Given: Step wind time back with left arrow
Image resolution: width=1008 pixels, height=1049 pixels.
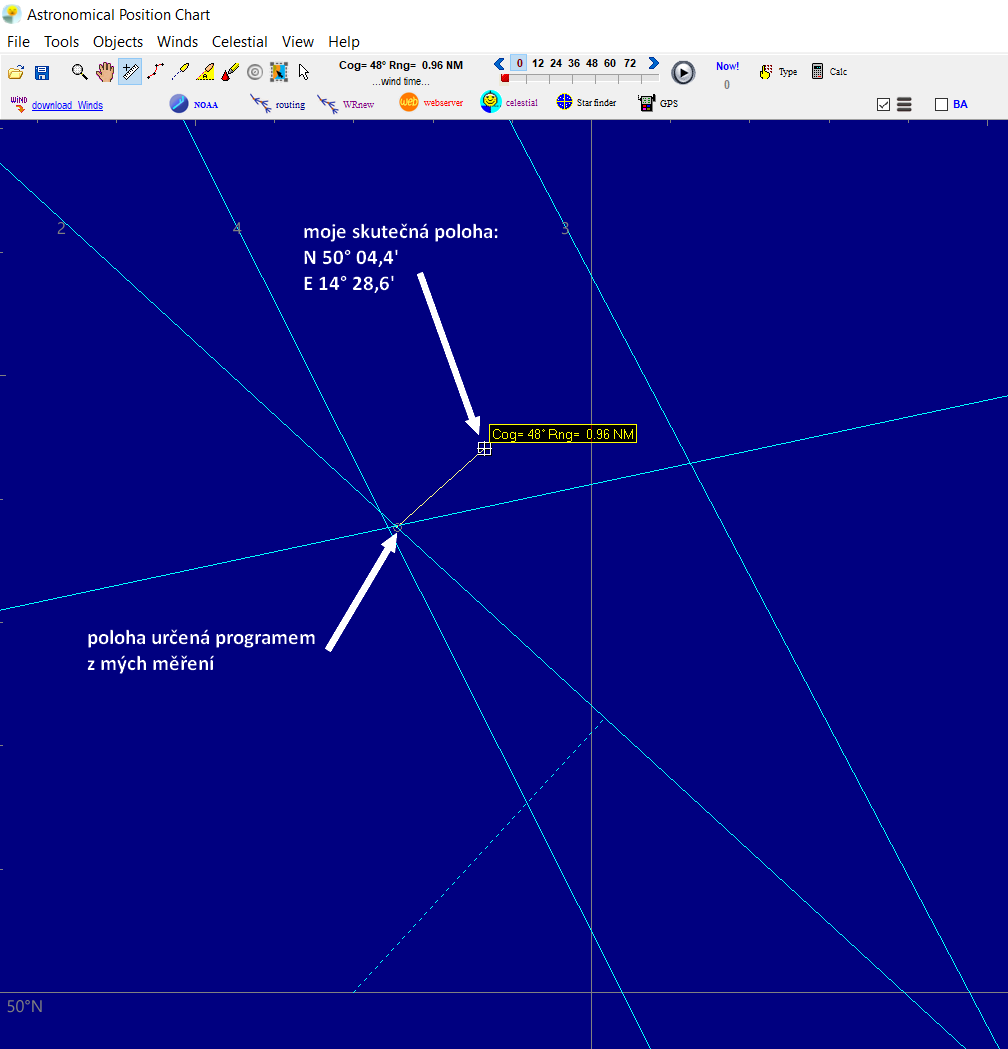Looking at the screenshot, I should click(499, 63).
